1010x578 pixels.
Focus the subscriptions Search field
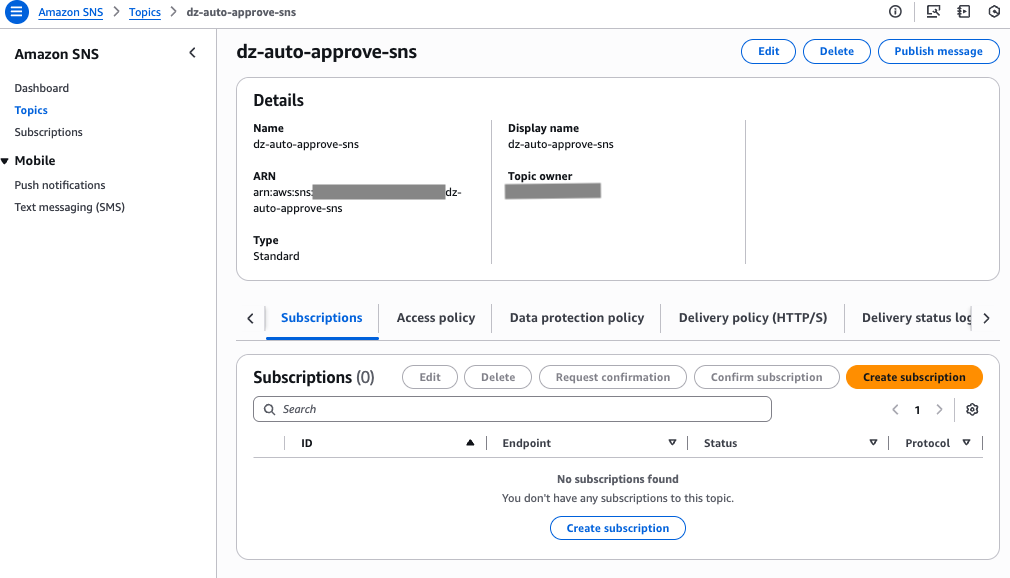[x=512, y=409]
